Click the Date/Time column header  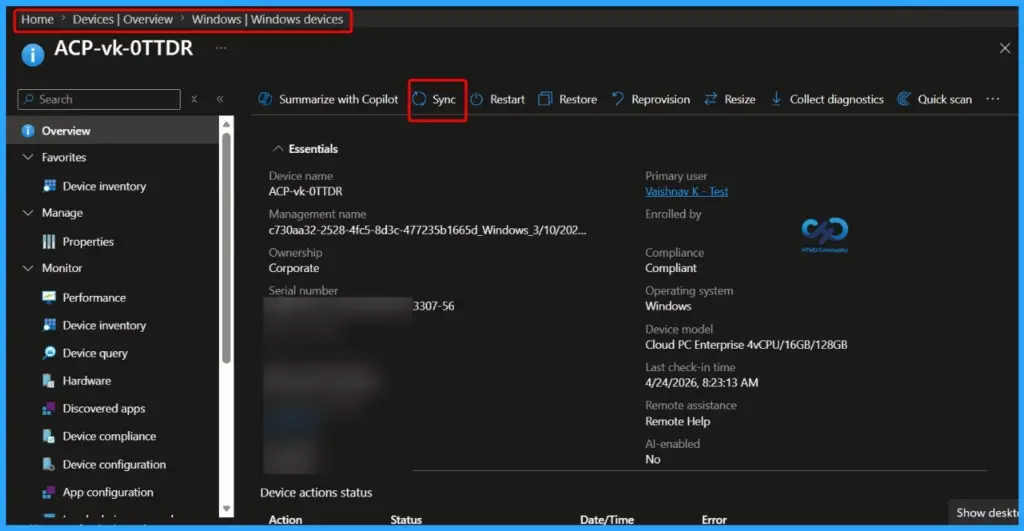(x=607, y=520)
